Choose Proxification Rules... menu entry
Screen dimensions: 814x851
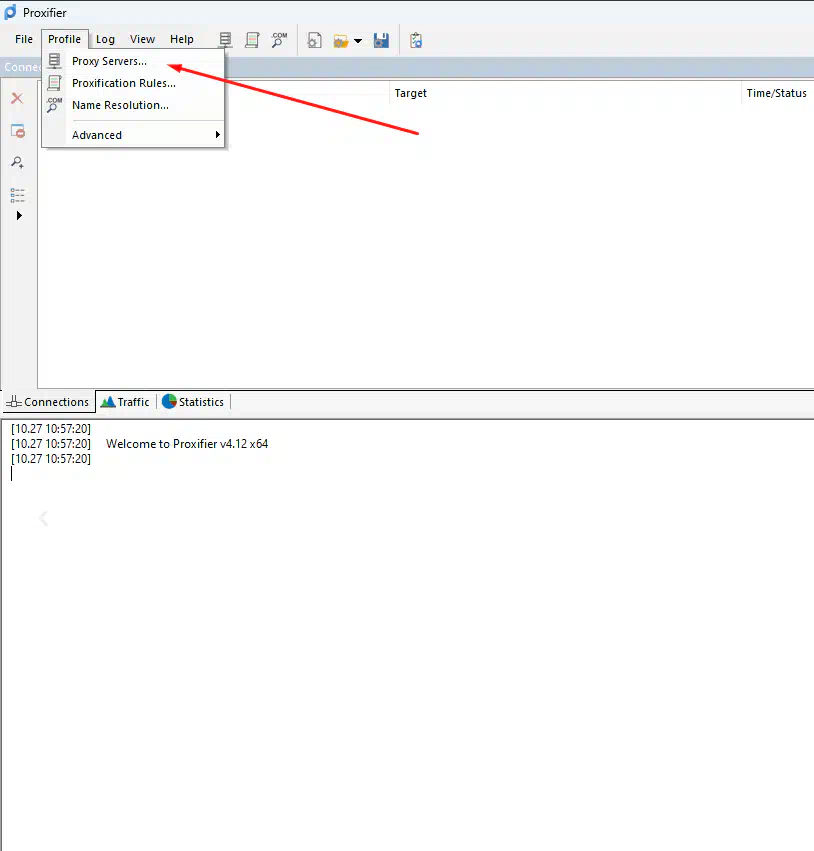pyautogui.click(x=133, y=83)
